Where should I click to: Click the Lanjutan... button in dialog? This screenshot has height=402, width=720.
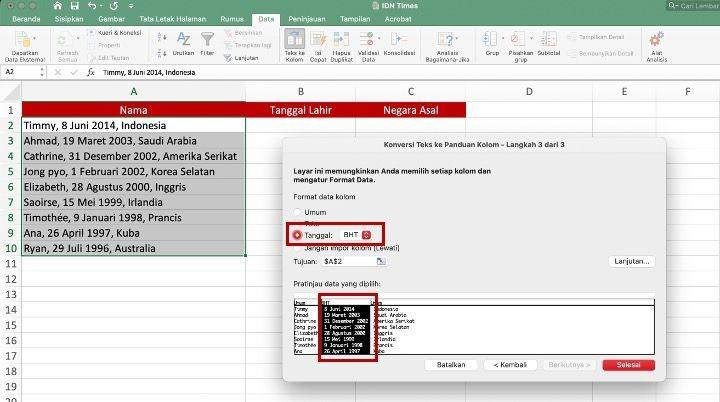coord(632,261)
